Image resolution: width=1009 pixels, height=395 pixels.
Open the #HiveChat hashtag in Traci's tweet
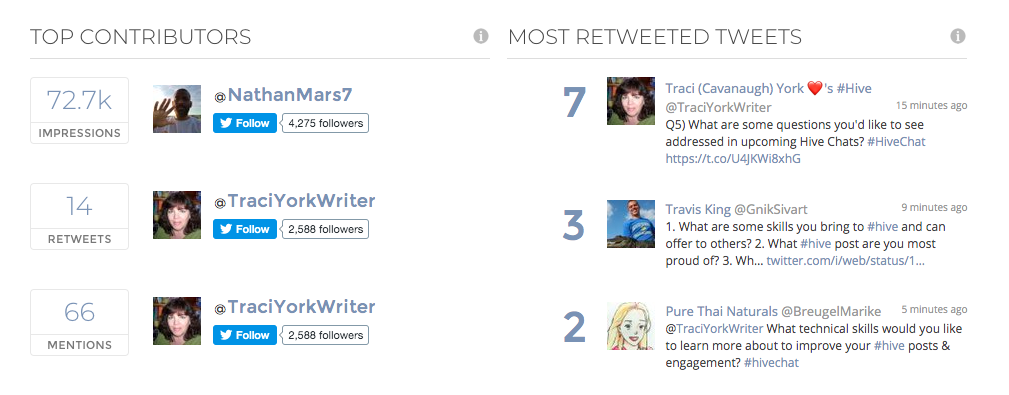(896, 142)
